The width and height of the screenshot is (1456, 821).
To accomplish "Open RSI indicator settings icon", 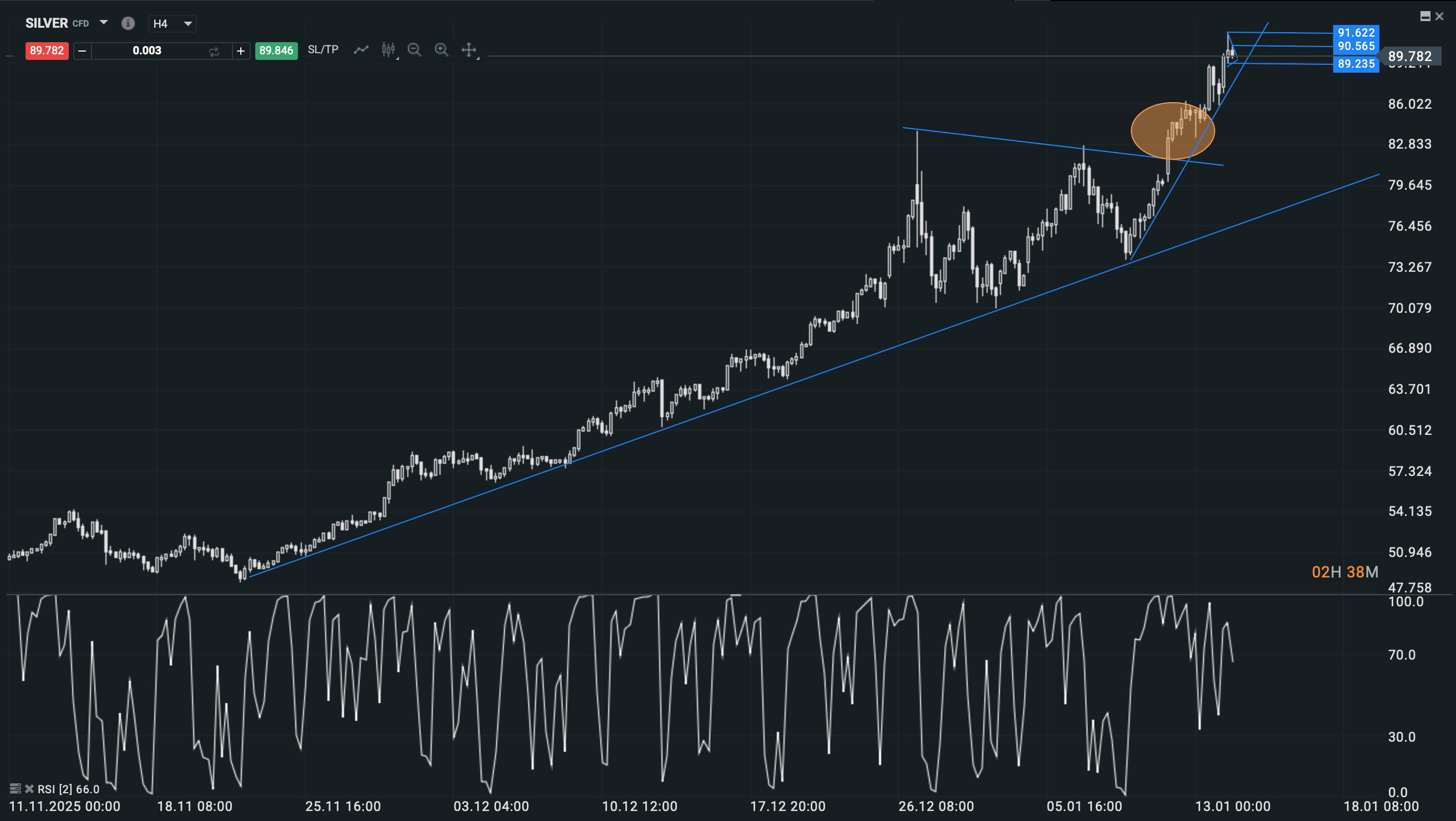I will coord(16,788).
